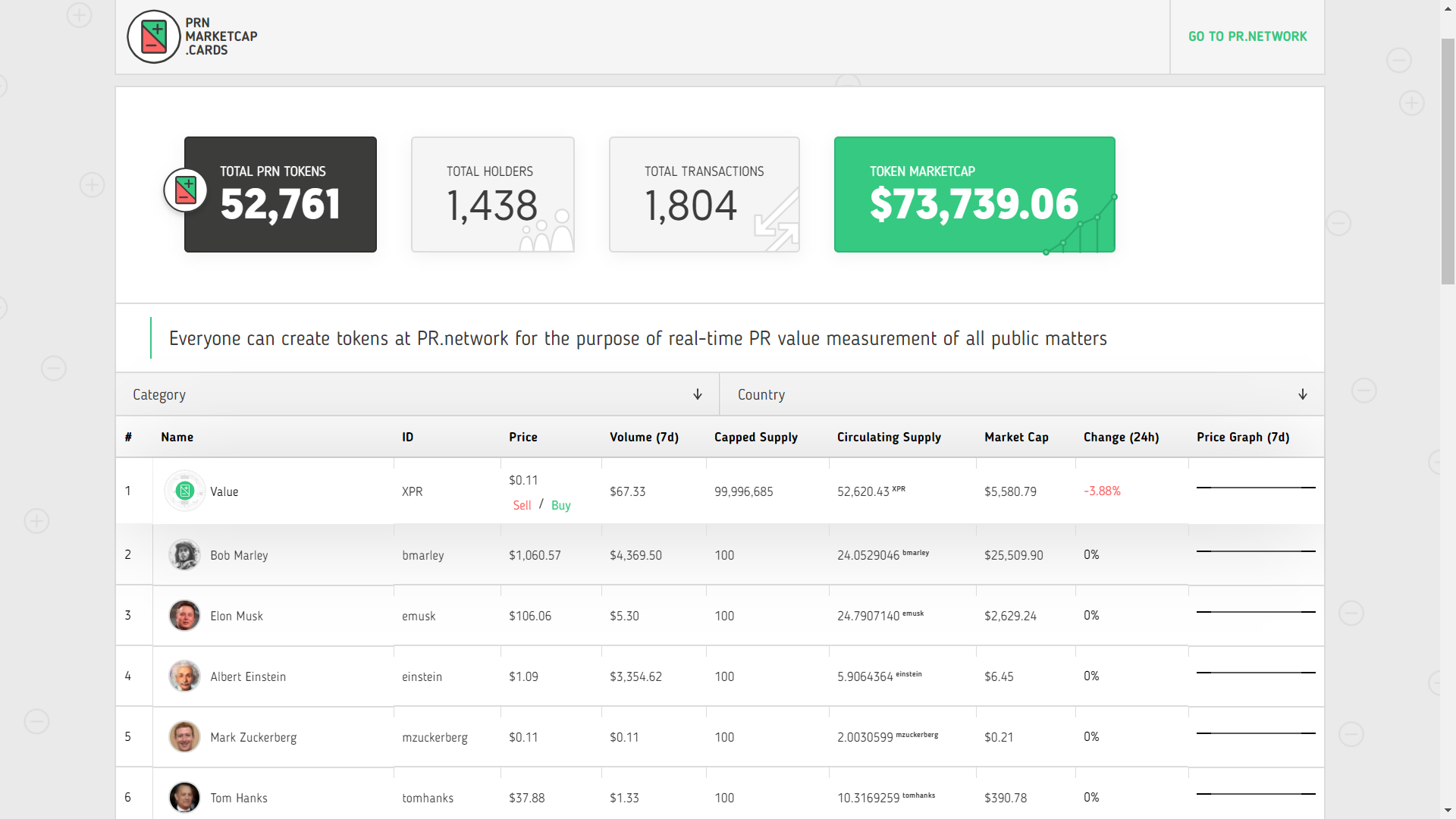
Task: Click the Total PRN Tokens card
Action: point(281,194)
